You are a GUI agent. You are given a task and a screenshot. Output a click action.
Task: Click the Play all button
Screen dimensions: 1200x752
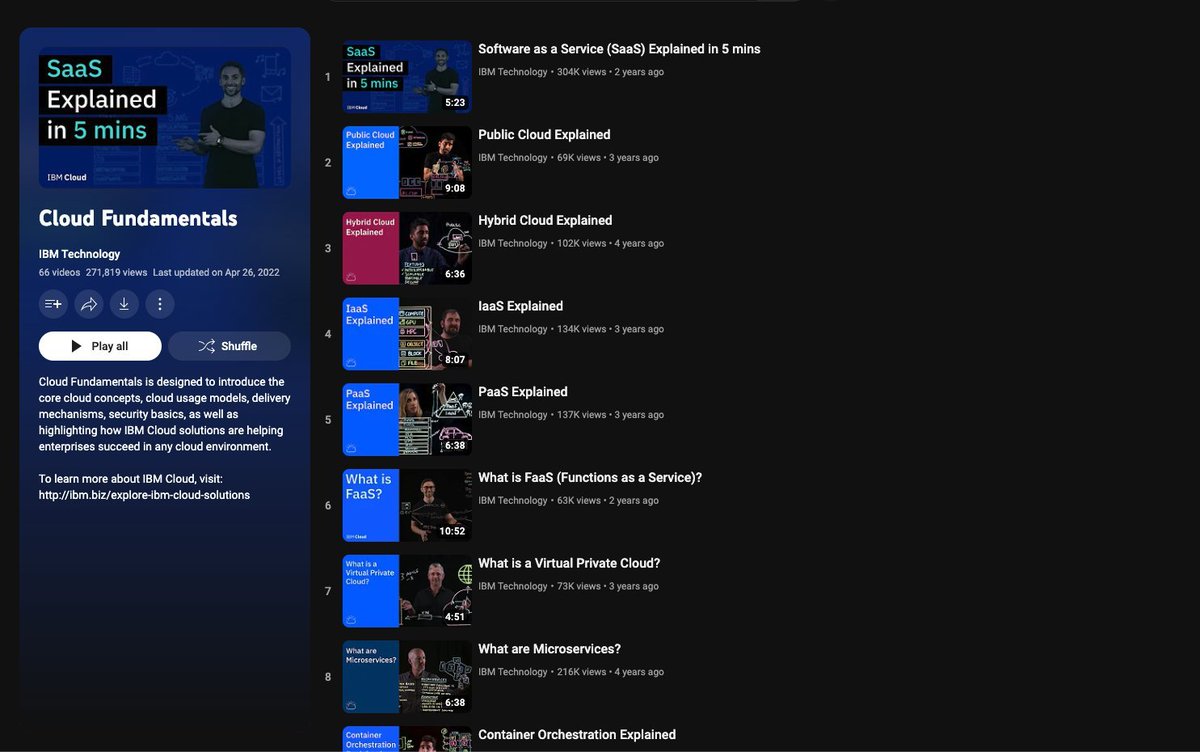pyautogui.click(x=100, y=346)
